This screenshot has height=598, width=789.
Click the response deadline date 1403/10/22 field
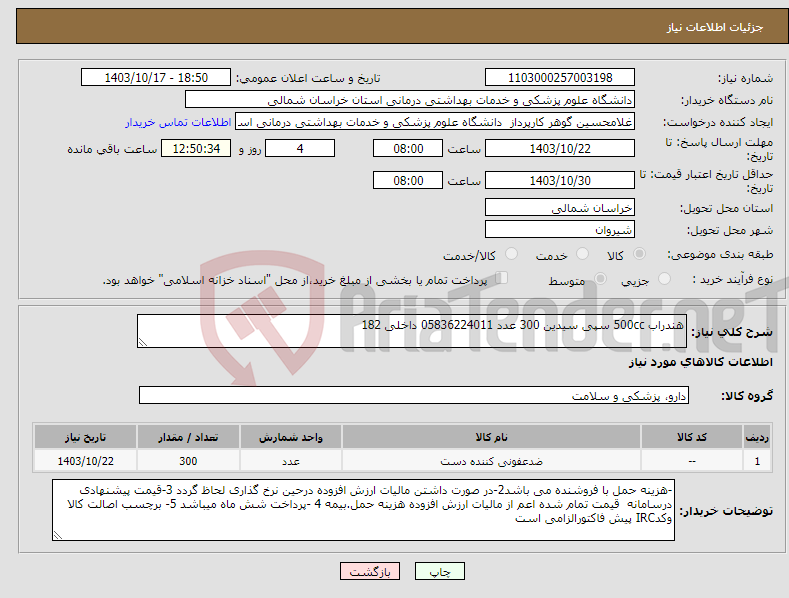tap(560, 148)
